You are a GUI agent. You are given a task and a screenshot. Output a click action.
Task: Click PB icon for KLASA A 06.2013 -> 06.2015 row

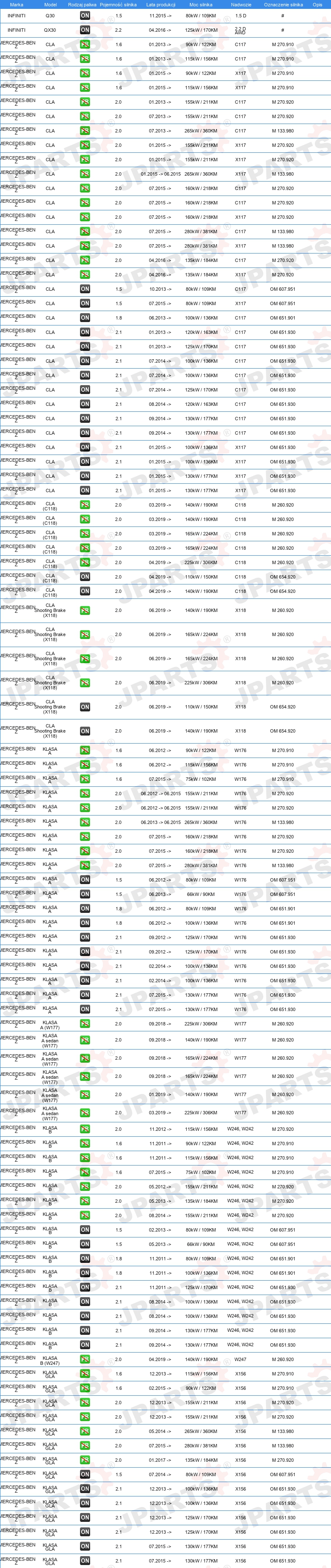85,822
